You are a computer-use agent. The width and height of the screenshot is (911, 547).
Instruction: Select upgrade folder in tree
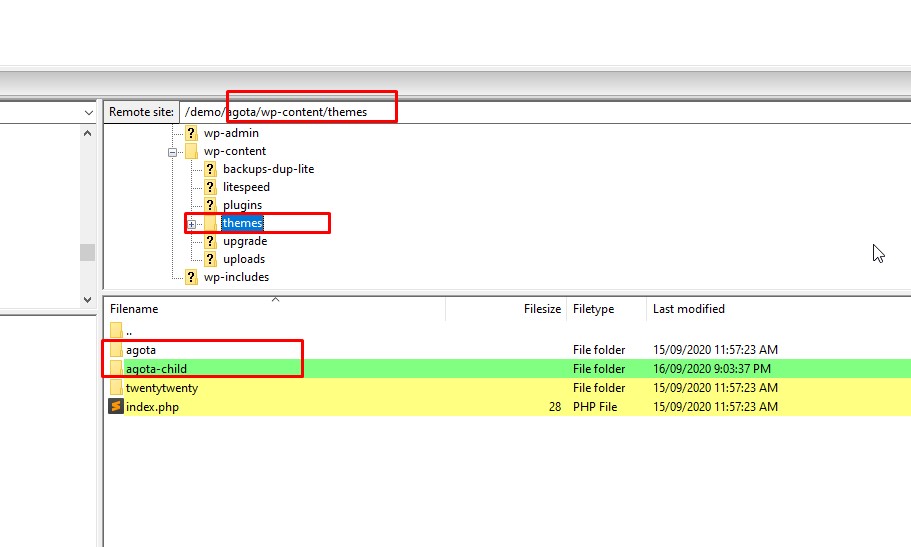(x=245, y=241)
